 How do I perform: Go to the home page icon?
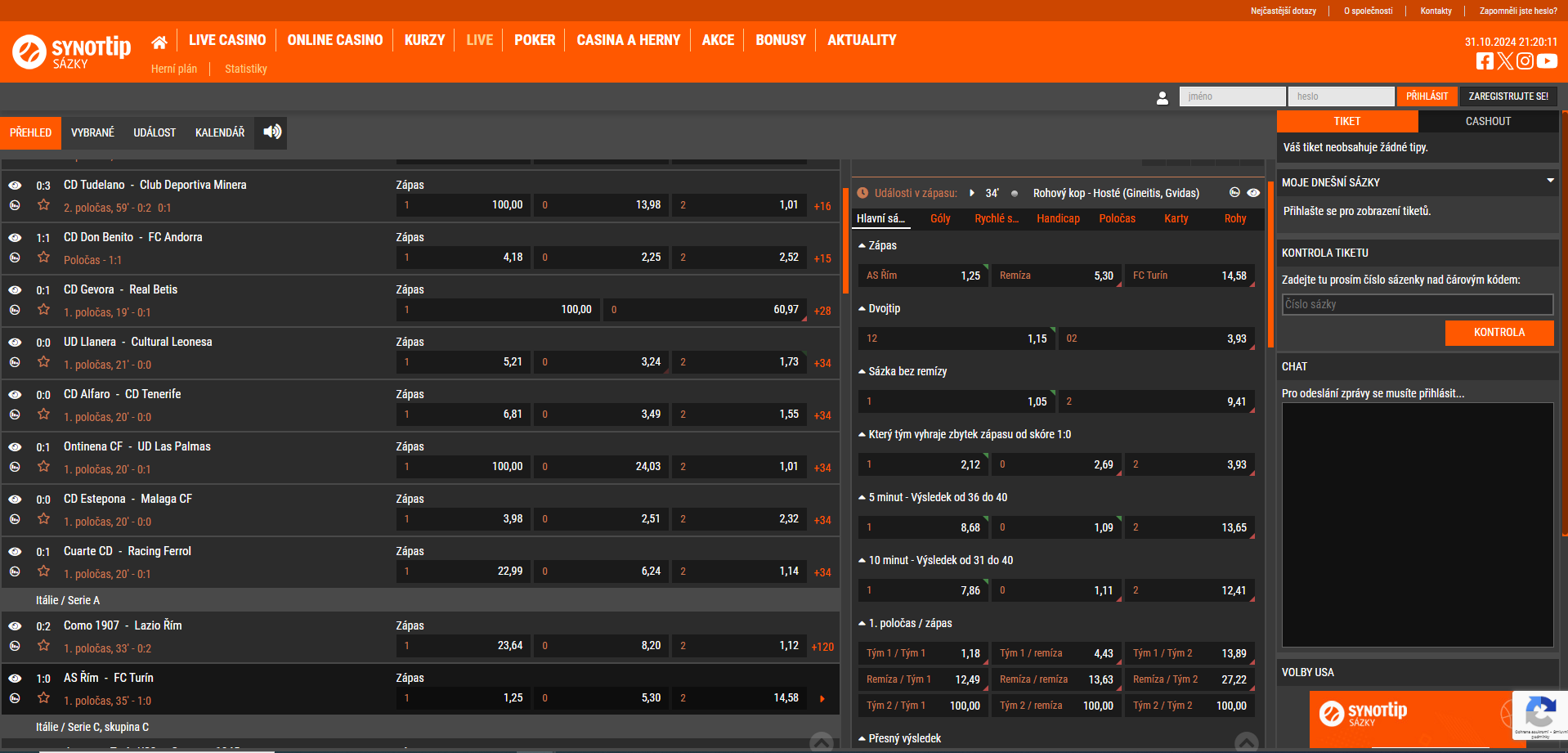[x=159, y=41]
